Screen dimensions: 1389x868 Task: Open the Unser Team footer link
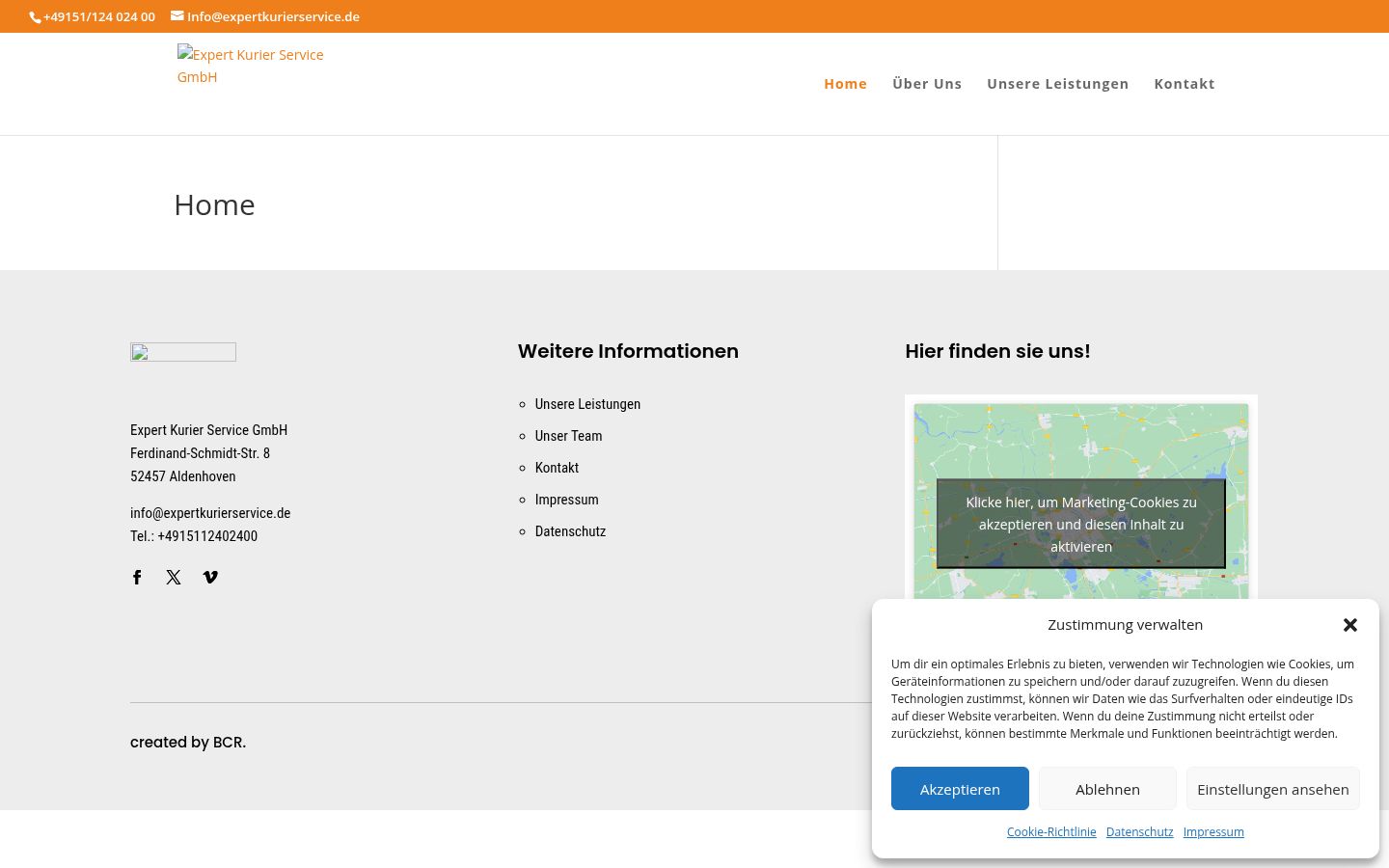568,436
